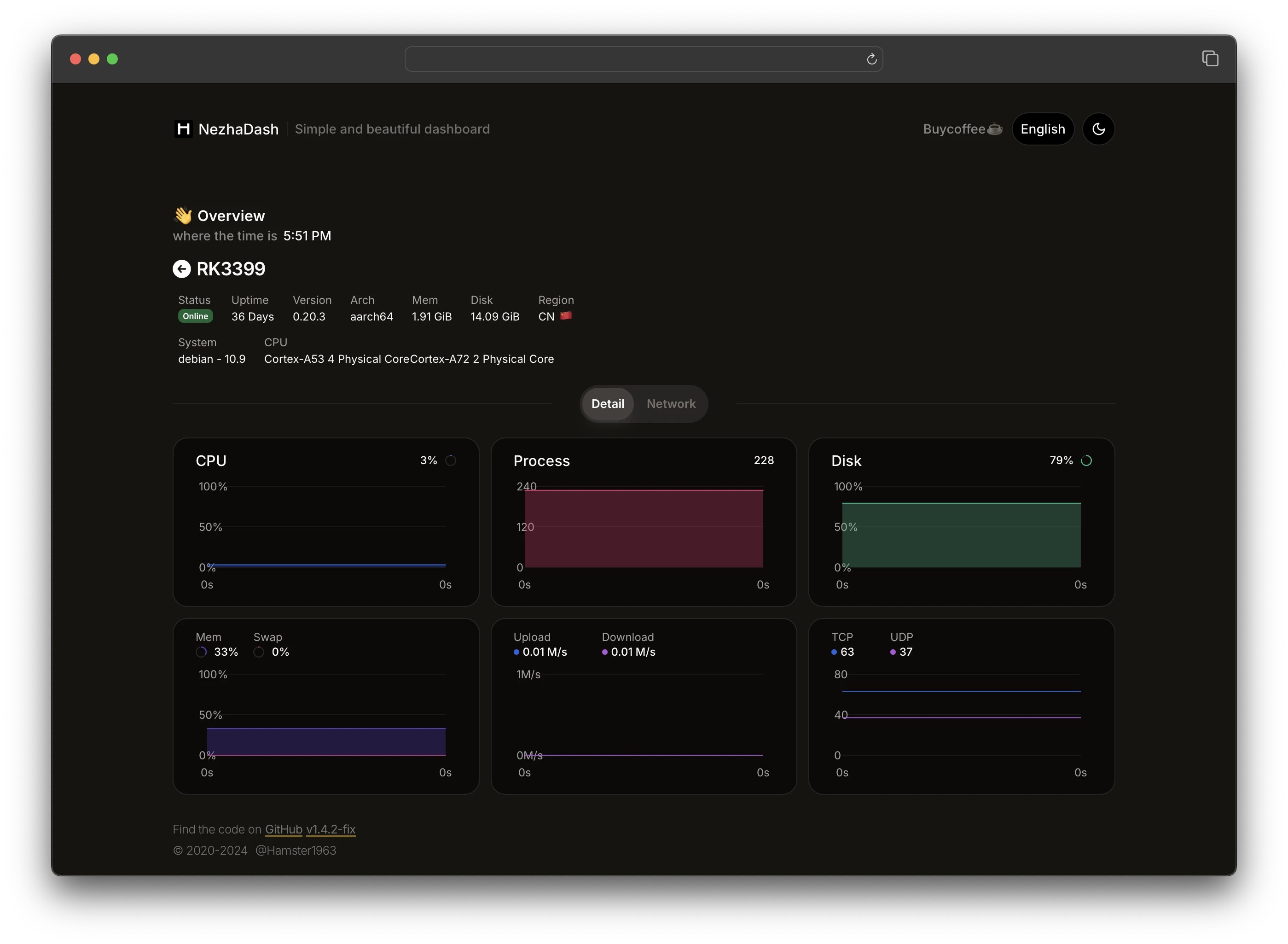Image resolution: width=1288 pixels, height=944 pixels.
Task: Click the Mem usage ring indicator
Action: (202, 652)
